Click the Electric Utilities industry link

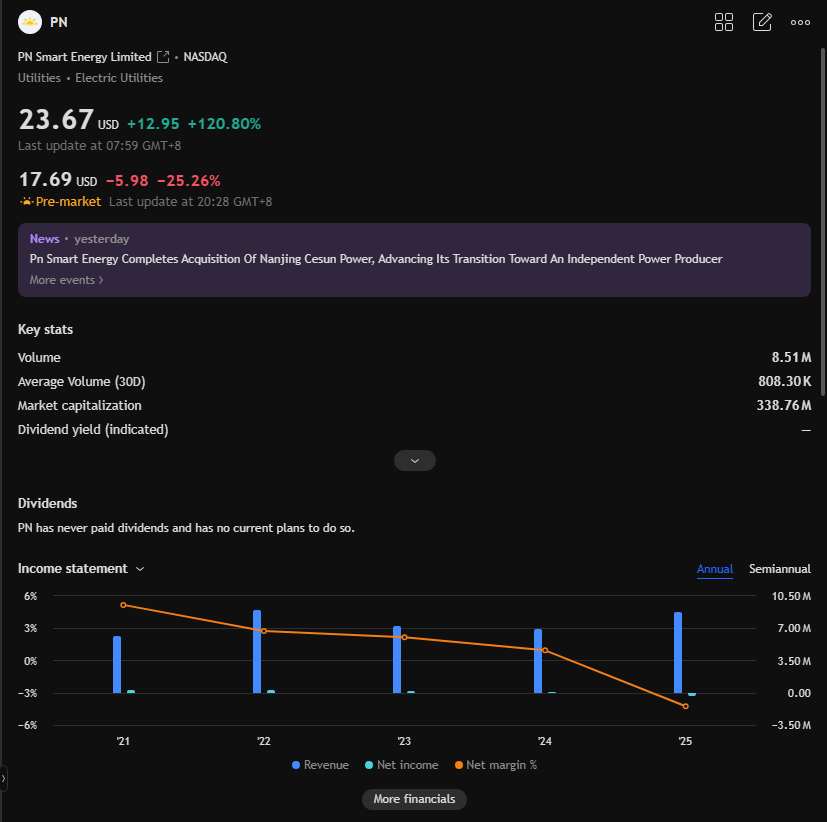pyautogui.click(x=119, y=78)
